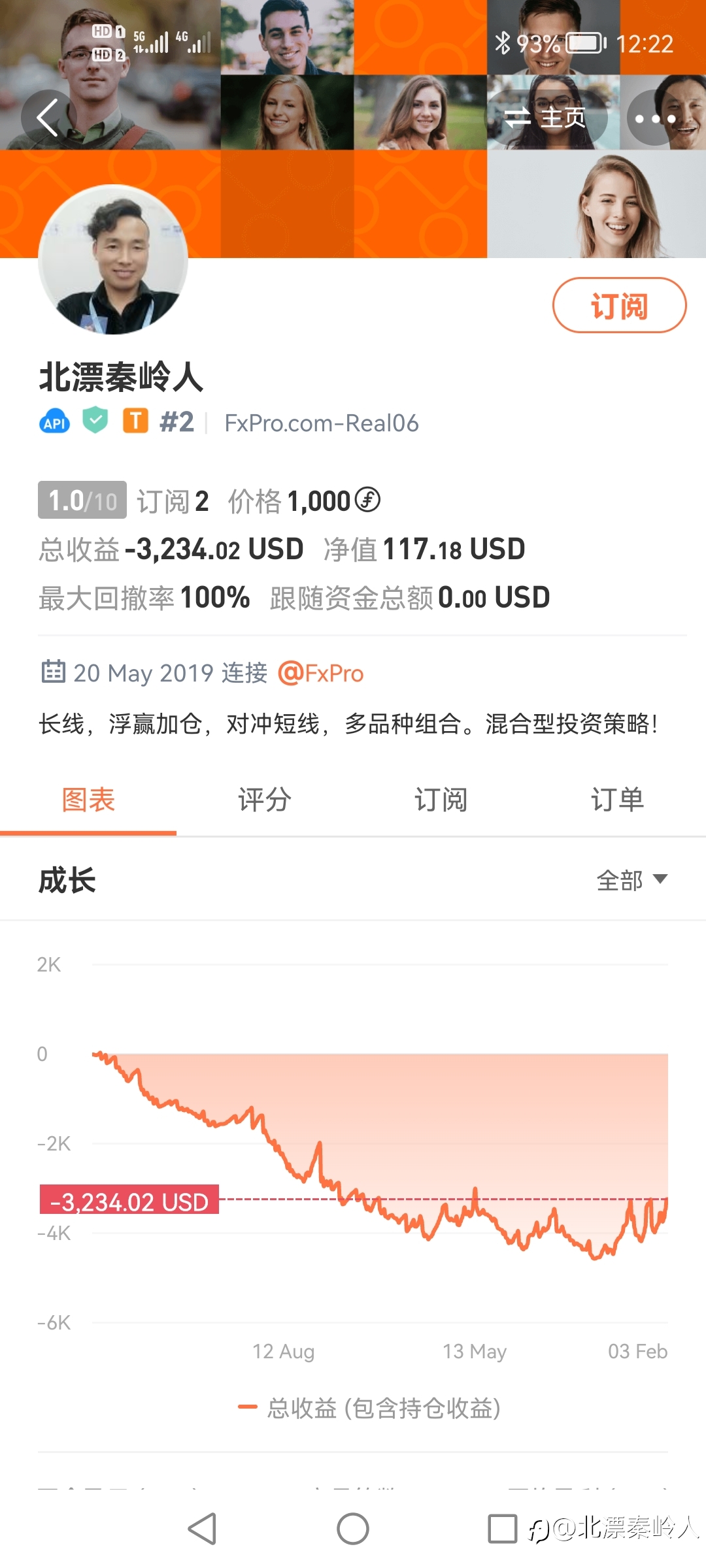The image size is (706, 1568).
Task: Tap the orange T badge icon
Action: (136, 421)
